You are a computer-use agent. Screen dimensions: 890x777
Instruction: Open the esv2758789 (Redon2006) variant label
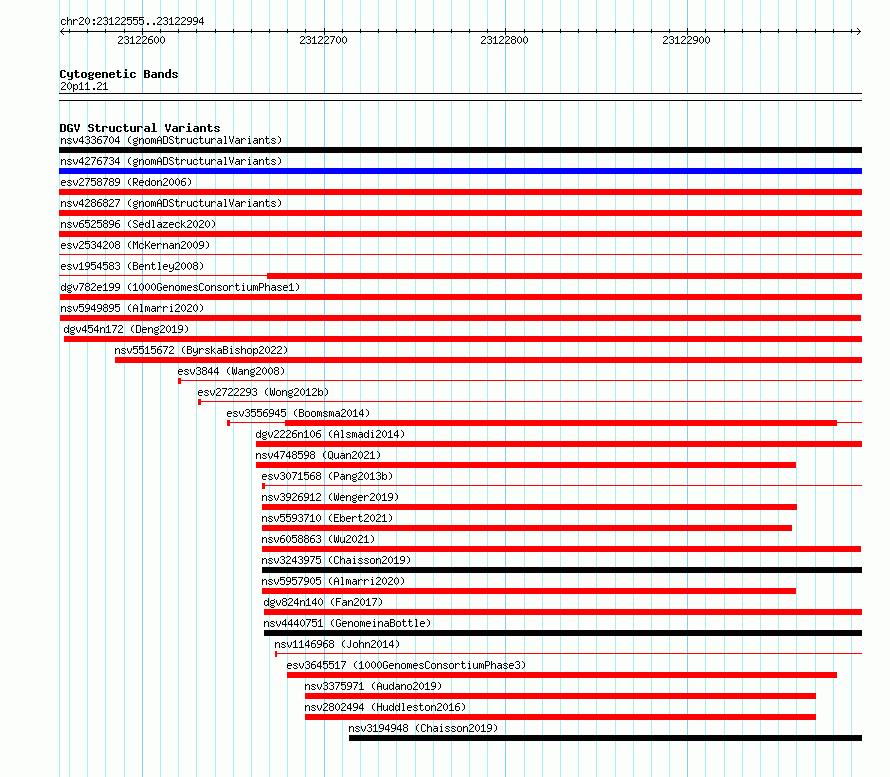tap(126, 182)
